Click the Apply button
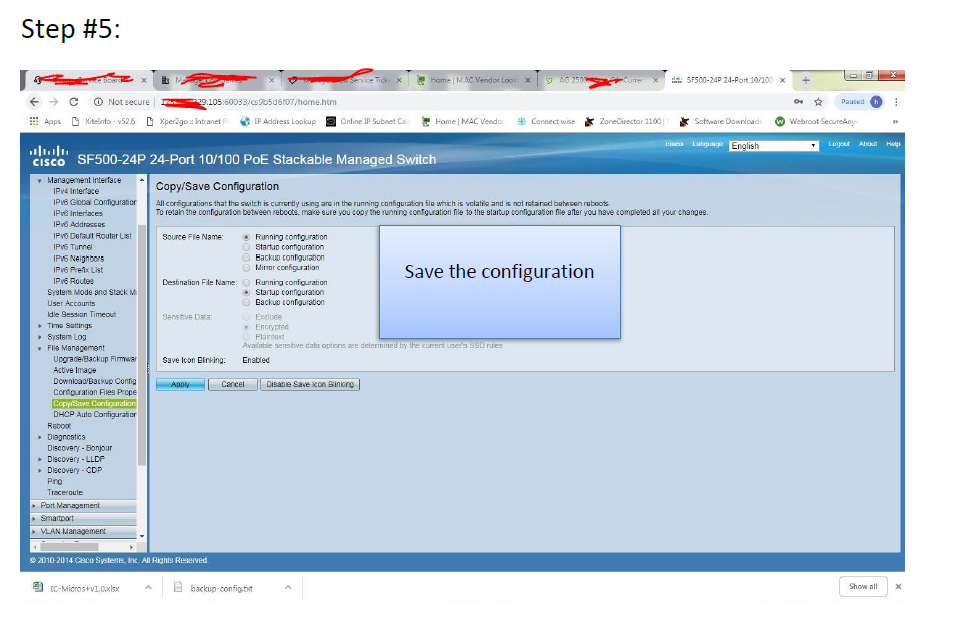The image size is (975, 628). 180,385
